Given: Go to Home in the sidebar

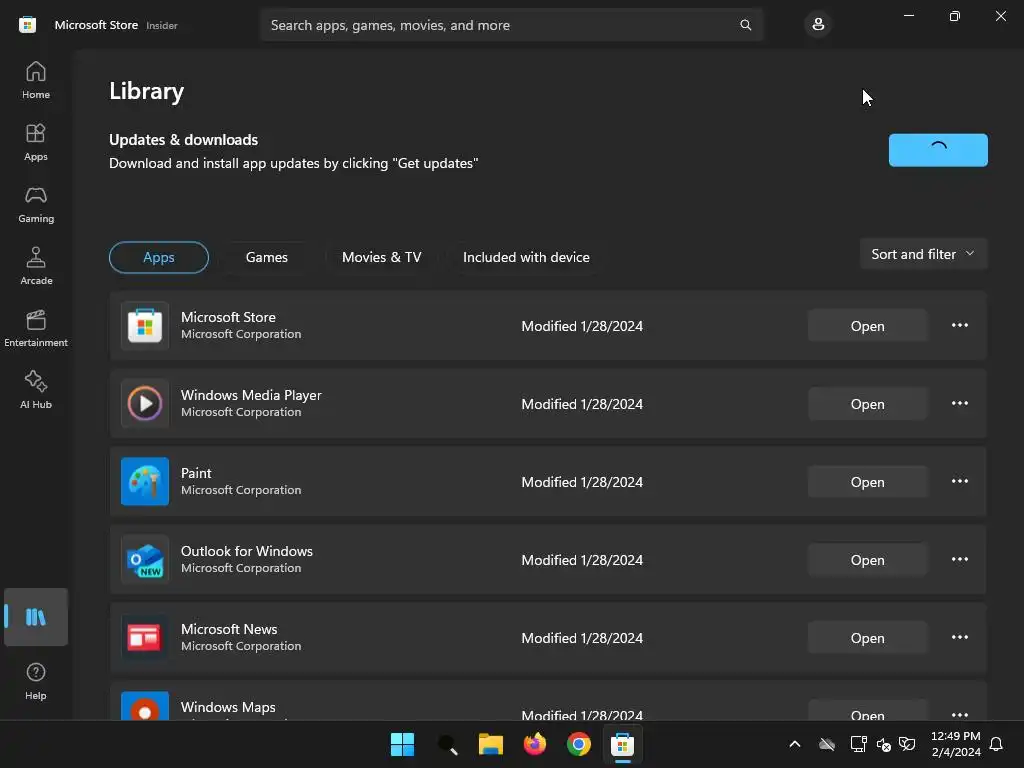Looking at the screenshot, I should tap(36, 80).
